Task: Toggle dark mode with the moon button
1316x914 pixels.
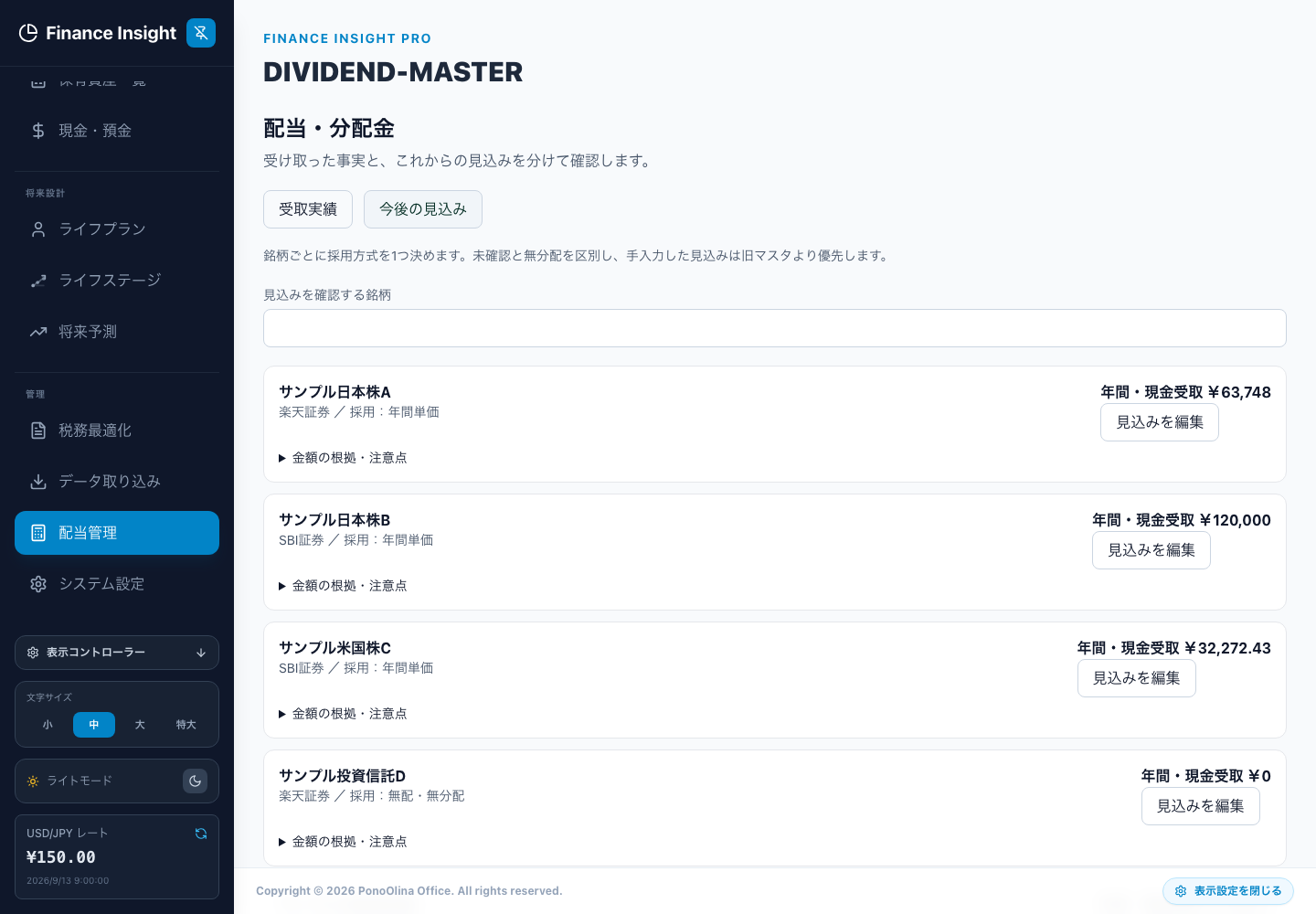Action: (x=195, y=781)
